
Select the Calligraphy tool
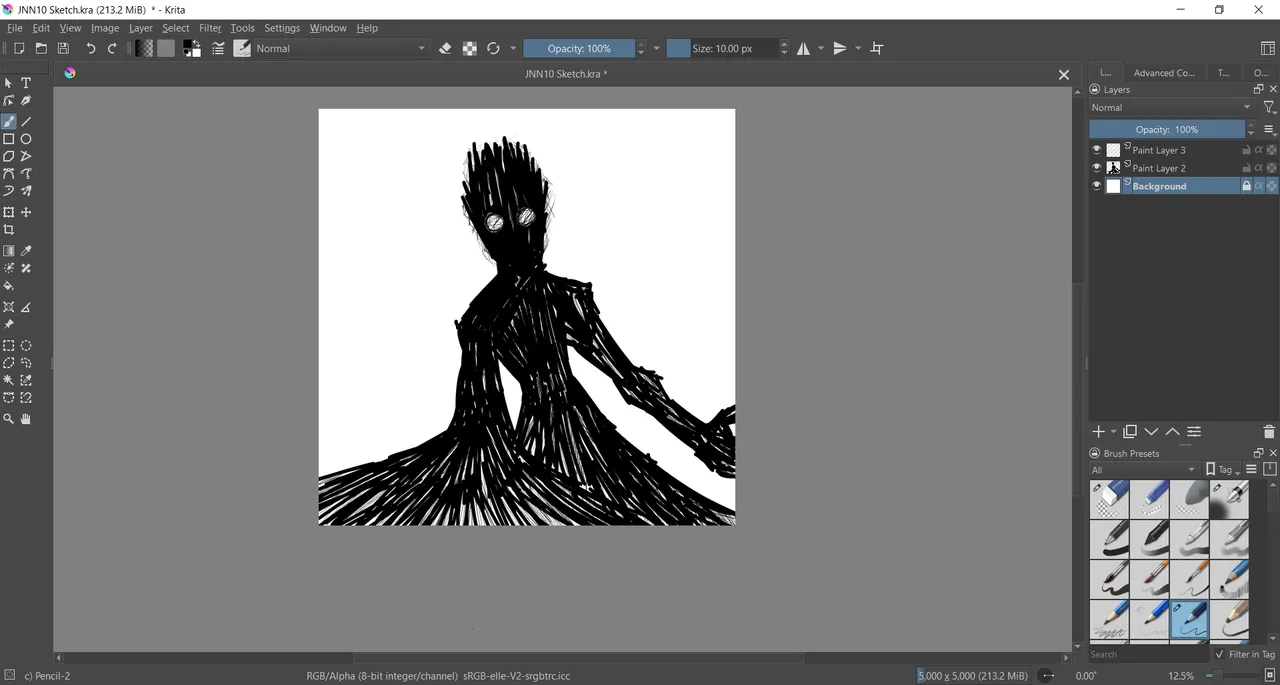[26, 101]
